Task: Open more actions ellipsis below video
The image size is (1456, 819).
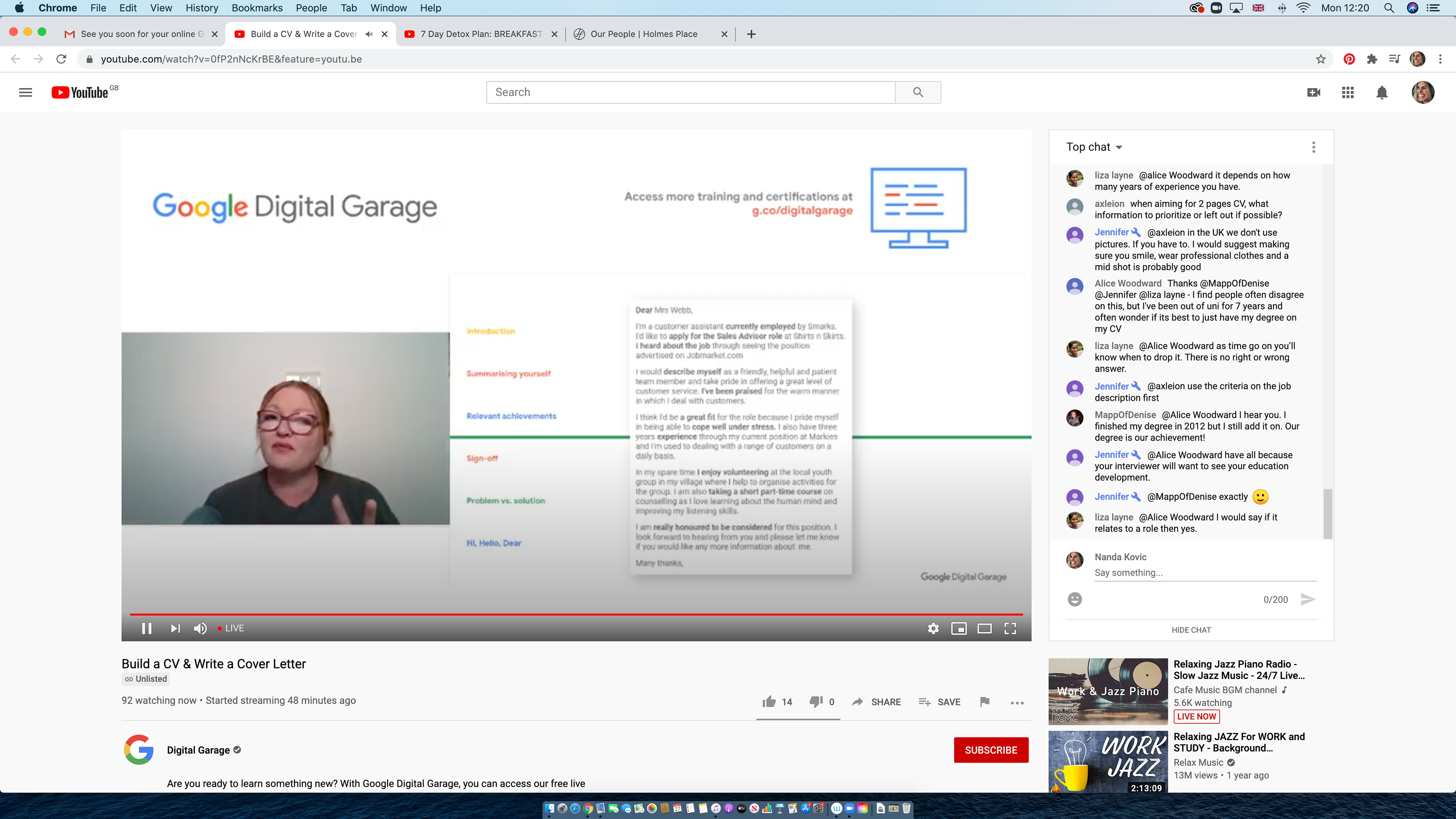Action: click(x=1017, y=703)
